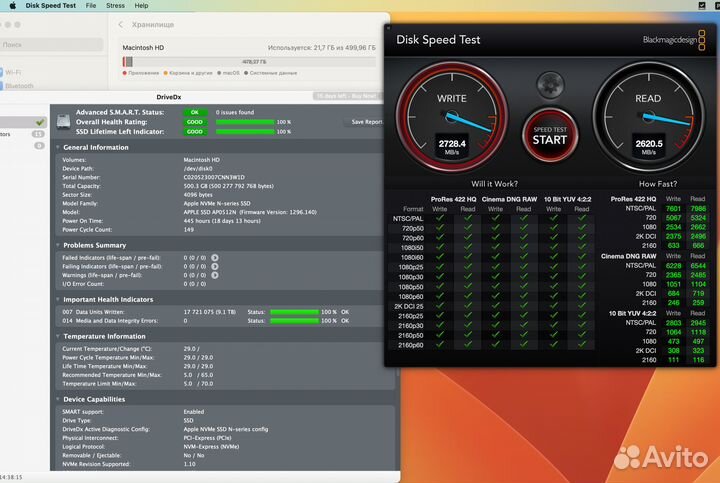Click the READ speed gauge
This screenshot has width=720, height=483.
click(648, 117)
